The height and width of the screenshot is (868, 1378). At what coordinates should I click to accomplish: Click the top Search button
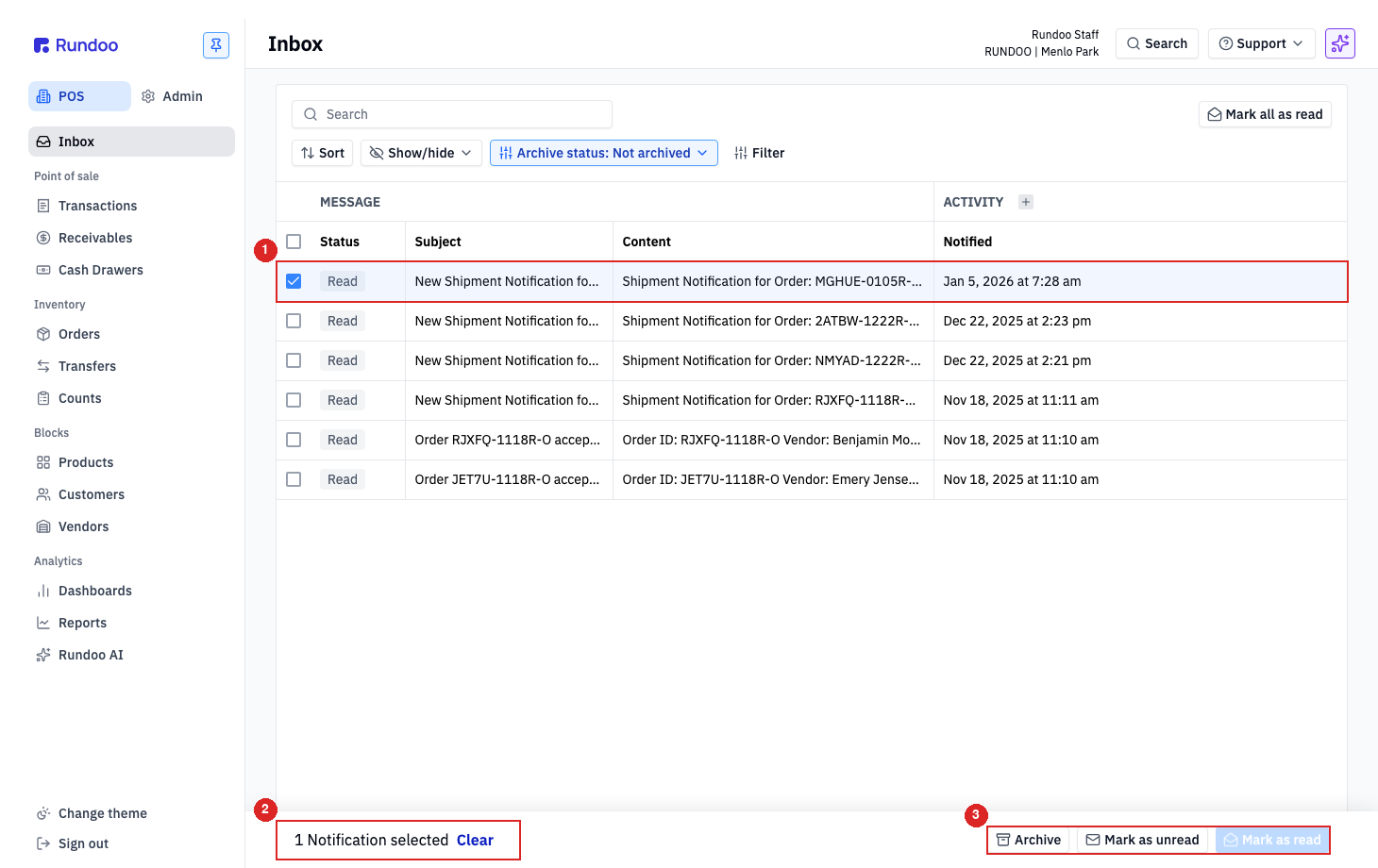click(1157, 43)
